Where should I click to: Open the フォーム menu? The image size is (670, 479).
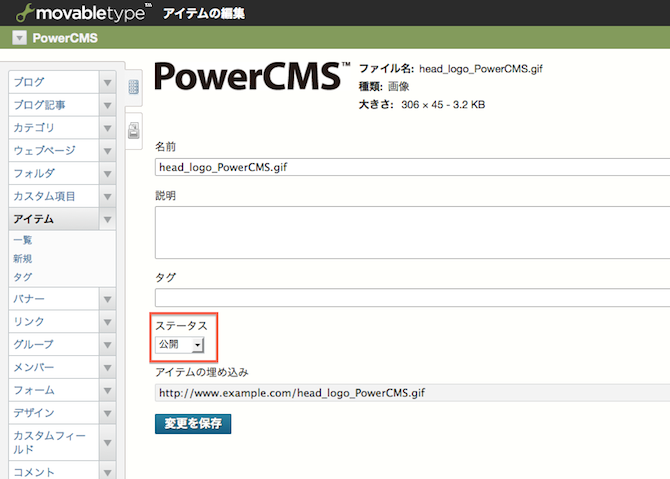point(54,390)
